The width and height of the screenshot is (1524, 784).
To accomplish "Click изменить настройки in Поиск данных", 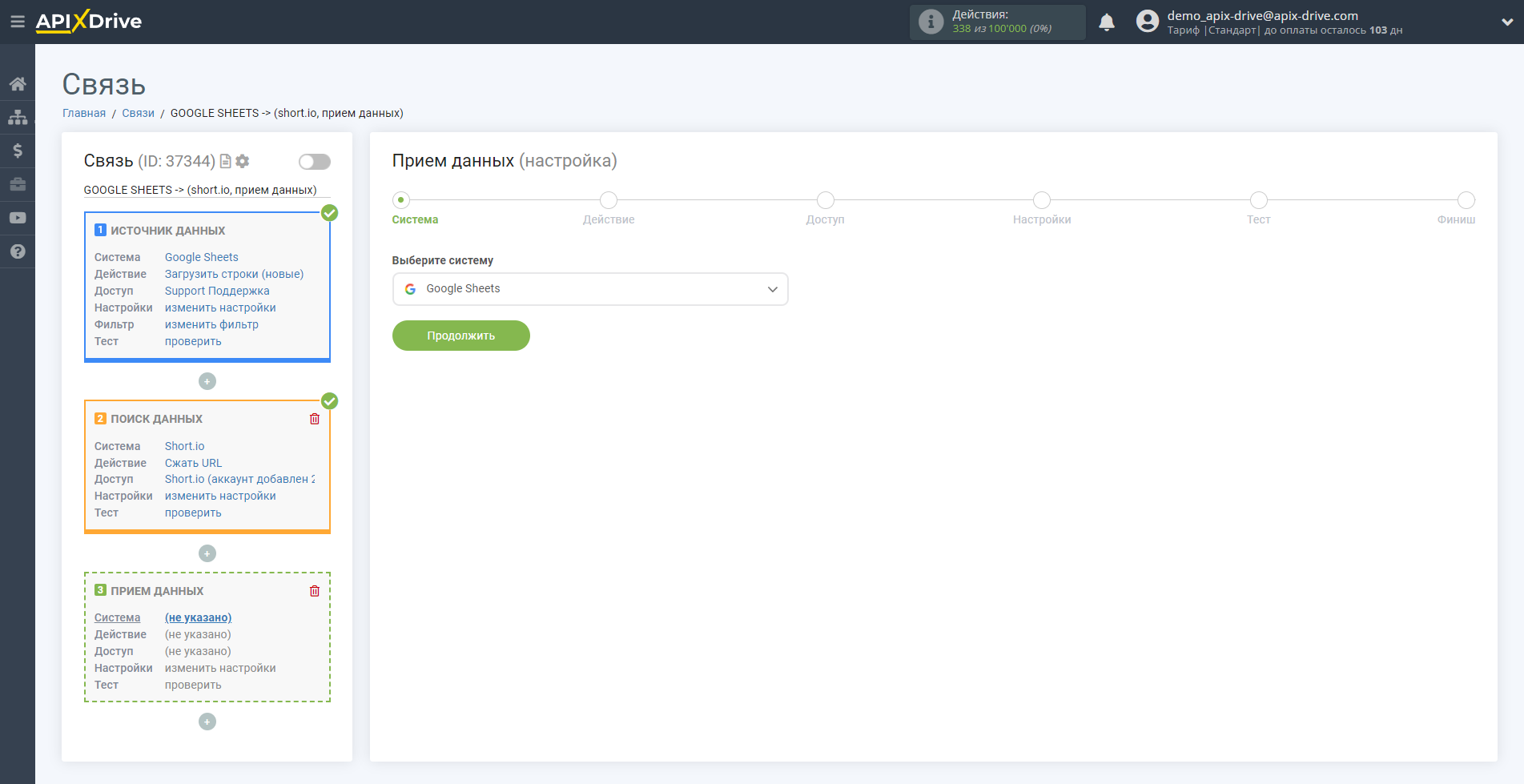I will [220, 496].
